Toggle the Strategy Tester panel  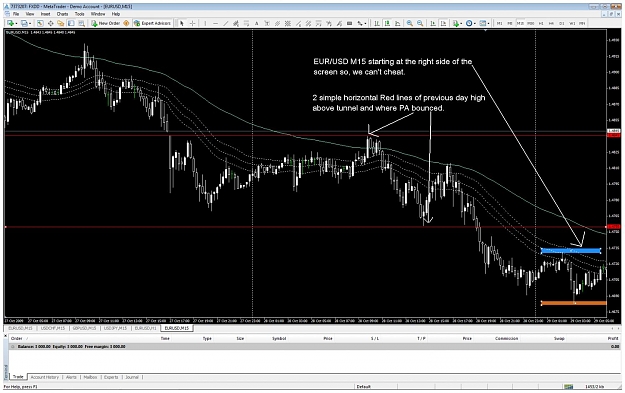click(x=81, y=23)
